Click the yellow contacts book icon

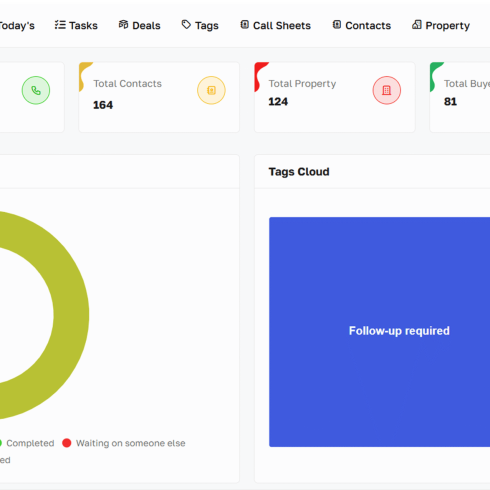point(211,90)
